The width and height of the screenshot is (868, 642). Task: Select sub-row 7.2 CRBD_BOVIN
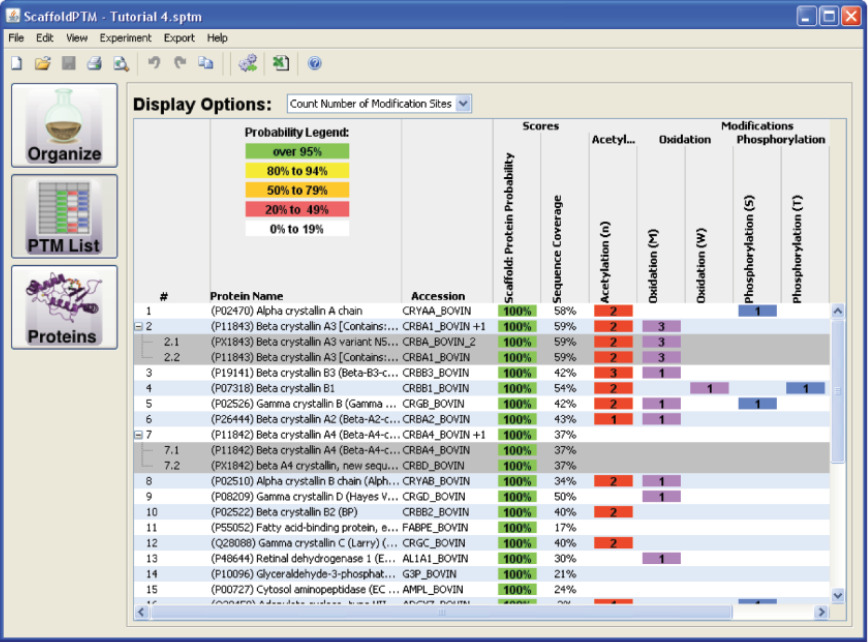pyautogui.click(x=482, y=466)
